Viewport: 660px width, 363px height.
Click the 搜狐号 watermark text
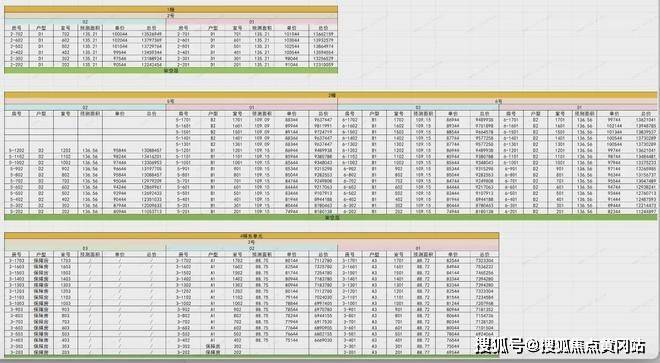pyautogui.click(x=501, y=346)
